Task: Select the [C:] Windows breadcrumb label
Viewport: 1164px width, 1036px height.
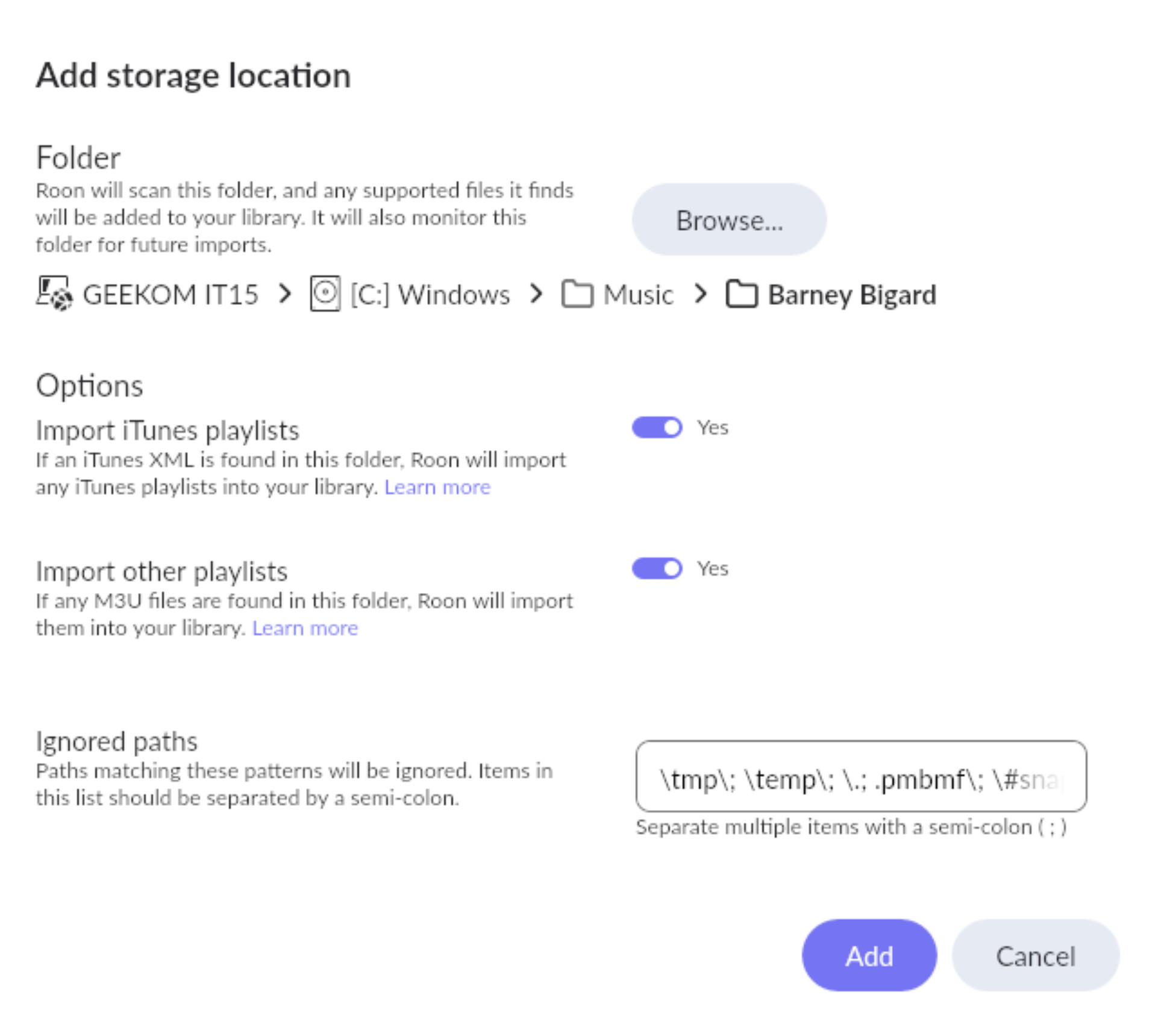Action: tap(430, 295)
